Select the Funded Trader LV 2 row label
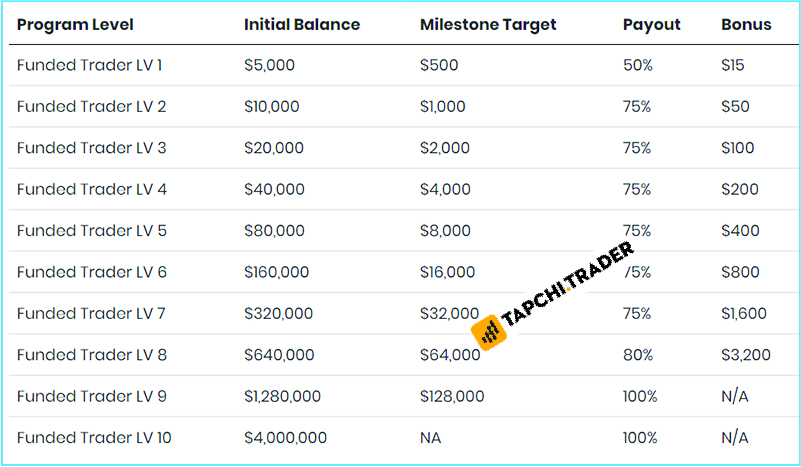 91,106
